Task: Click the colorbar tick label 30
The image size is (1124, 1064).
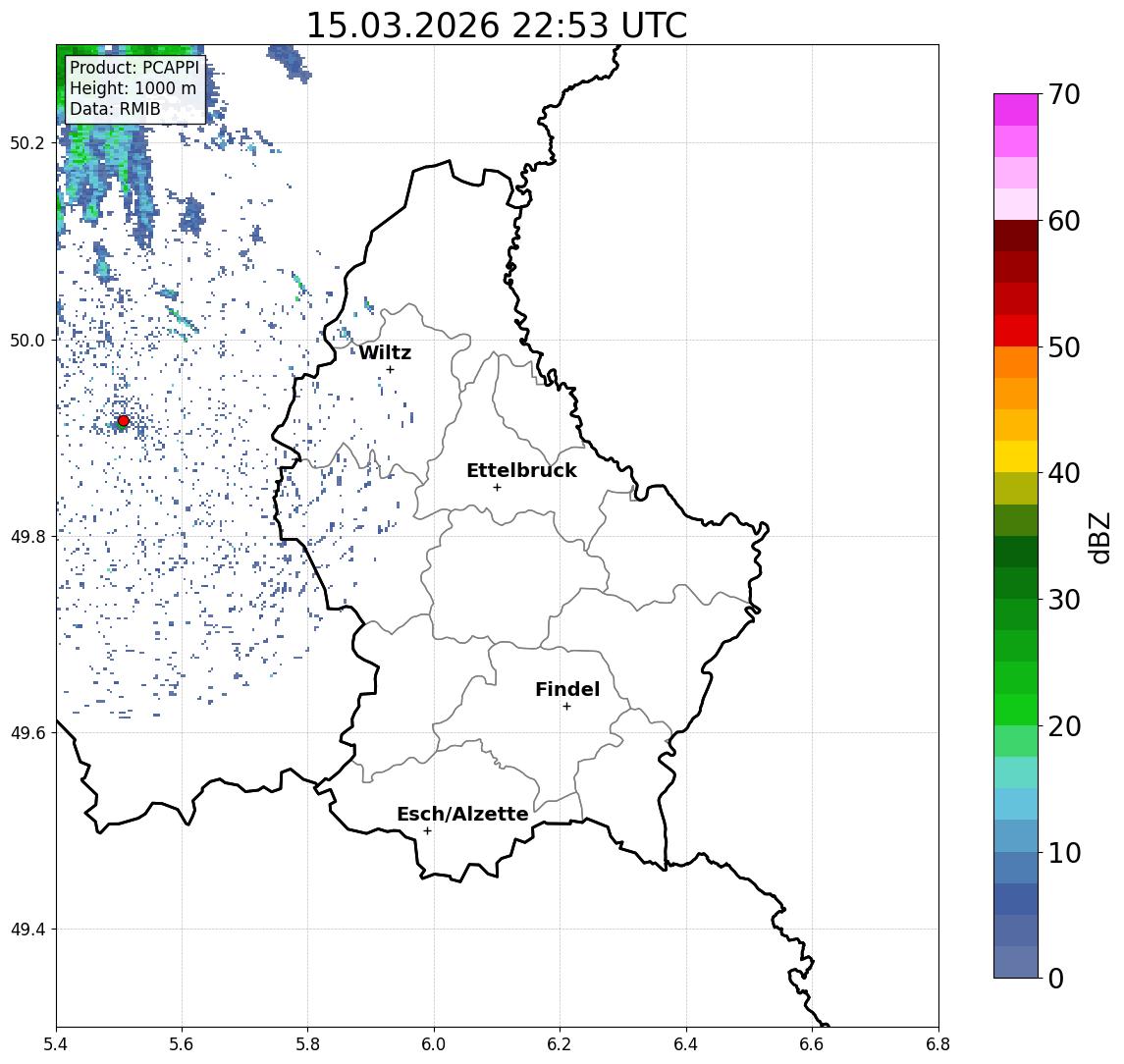Action: pos(1064,600)
